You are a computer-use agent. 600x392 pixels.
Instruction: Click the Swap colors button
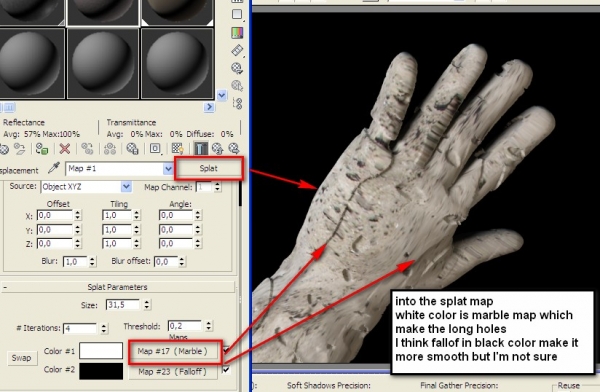coord(21,358)
